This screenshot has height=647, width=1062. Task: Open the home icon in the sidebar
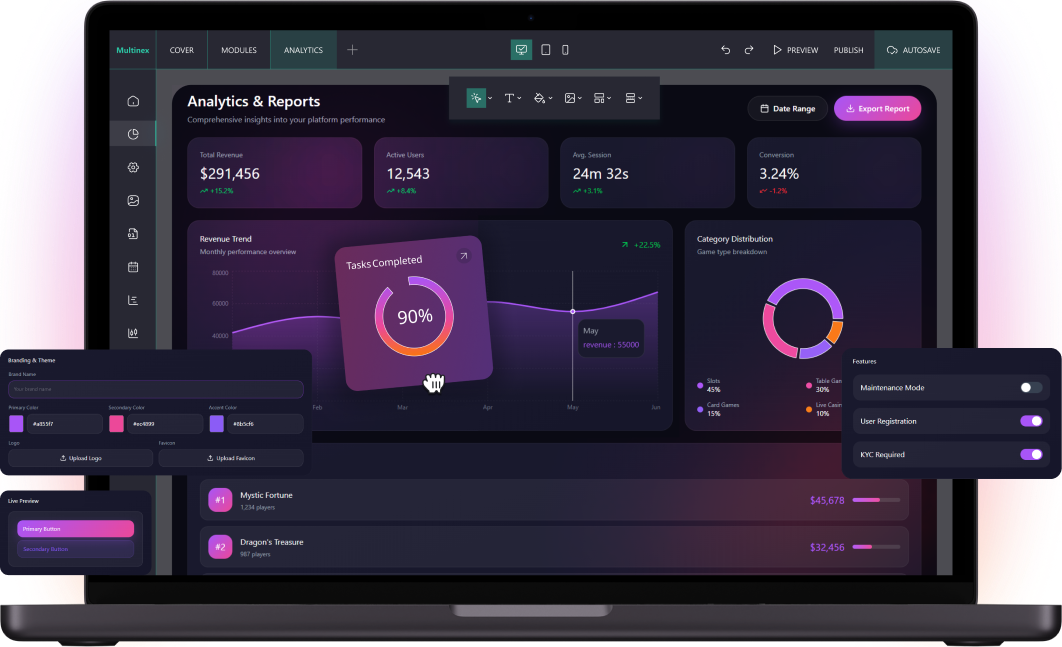pyautogui.click(x=133, y=101)
